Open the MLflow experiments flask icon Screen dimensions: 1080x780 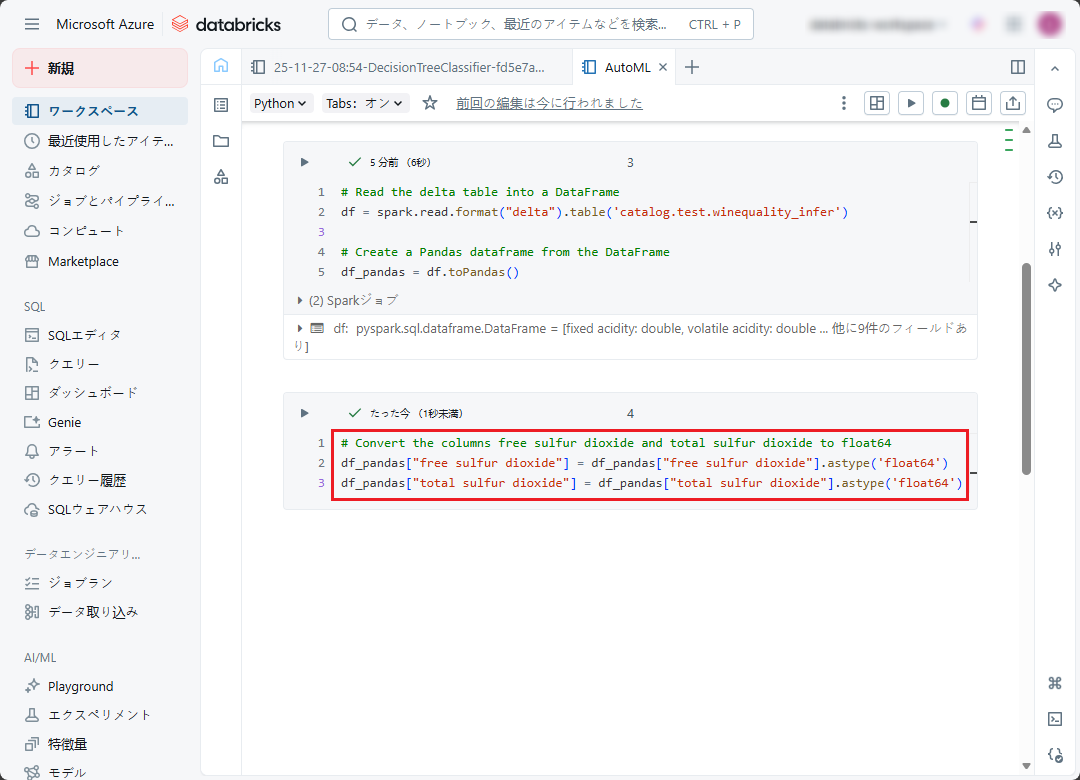(x=1054, y=141)
